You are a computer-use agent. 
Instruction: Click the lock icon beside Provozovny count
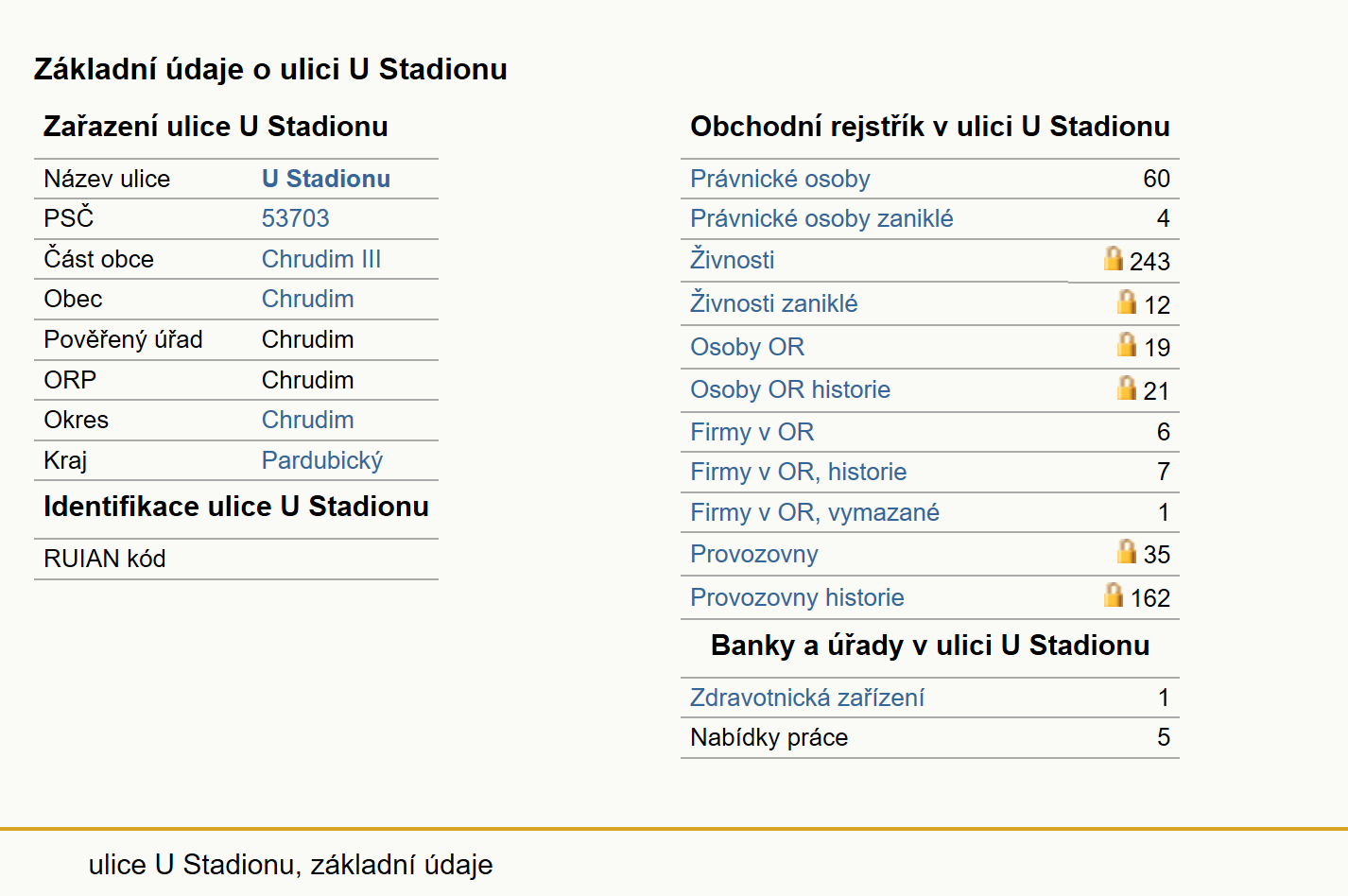click(1127, 551)
